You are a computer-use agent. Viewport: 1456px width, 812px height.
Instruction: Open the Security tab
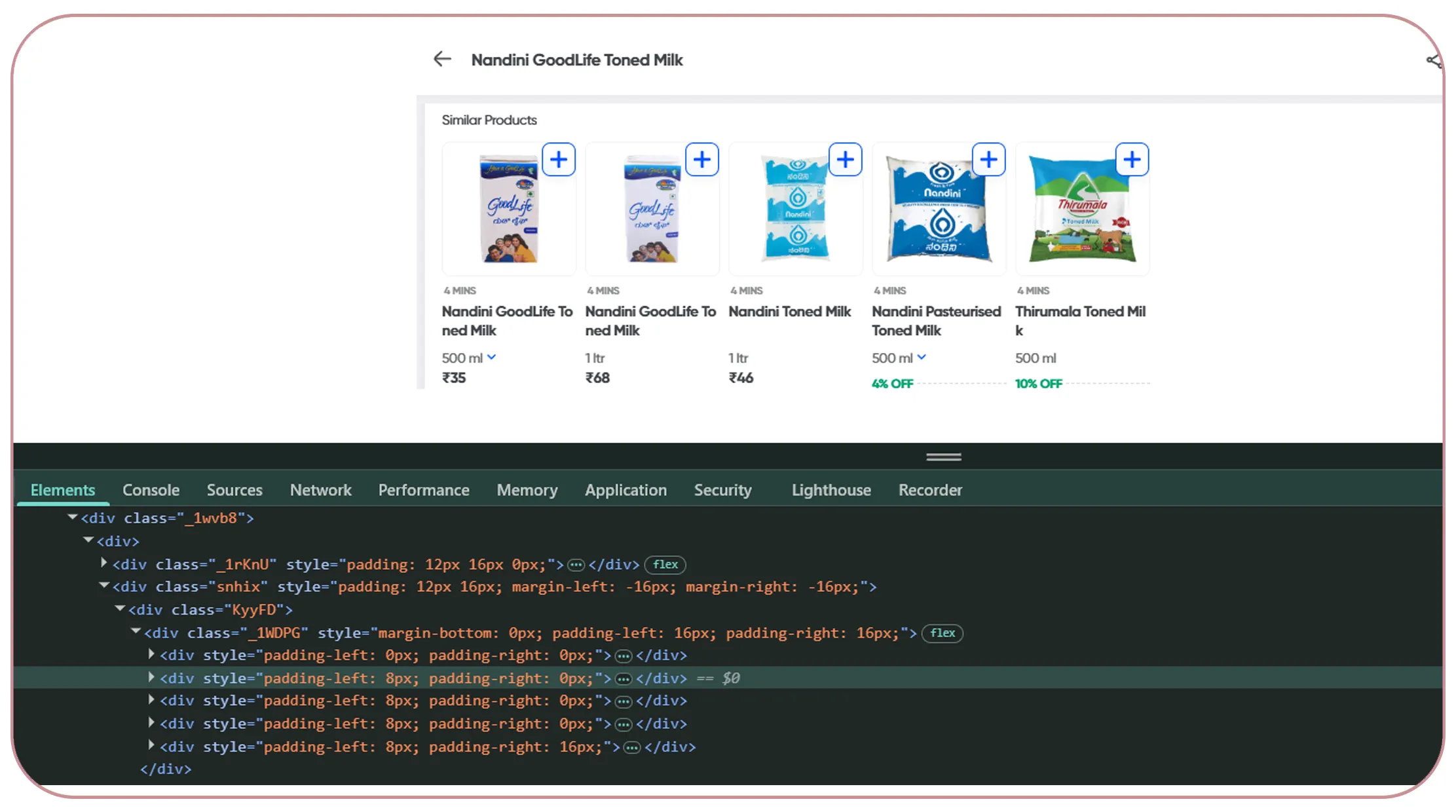723,490
